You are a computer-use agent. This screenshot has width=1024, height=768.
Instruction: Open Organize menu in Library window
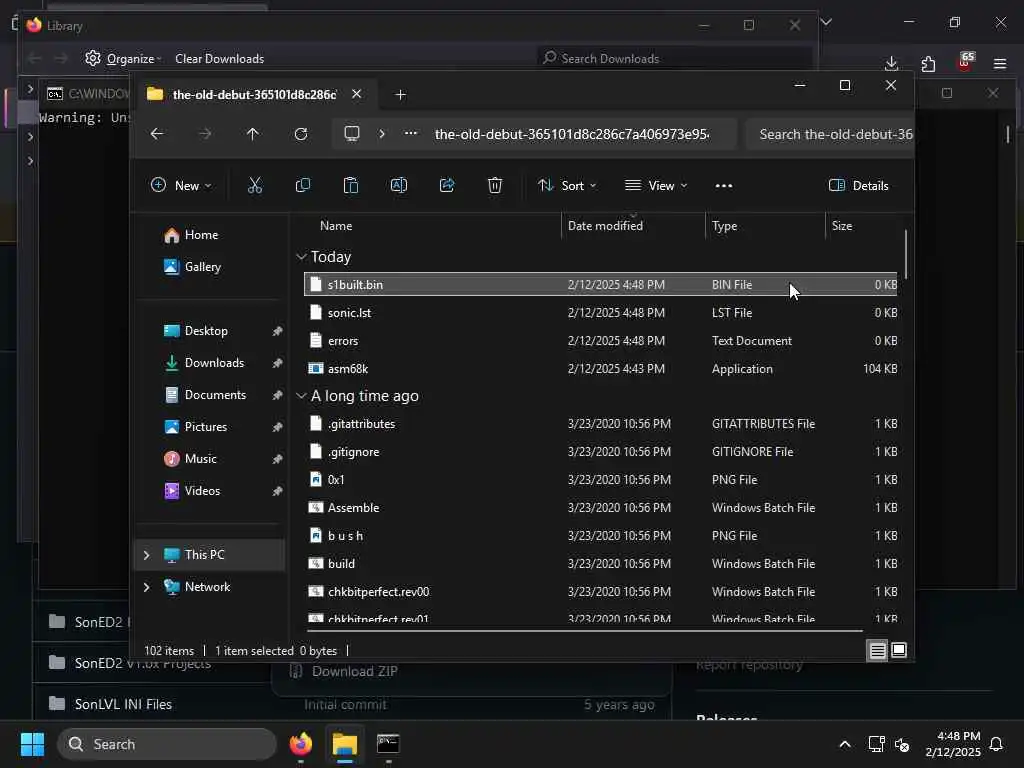click(x=123, y=59)
